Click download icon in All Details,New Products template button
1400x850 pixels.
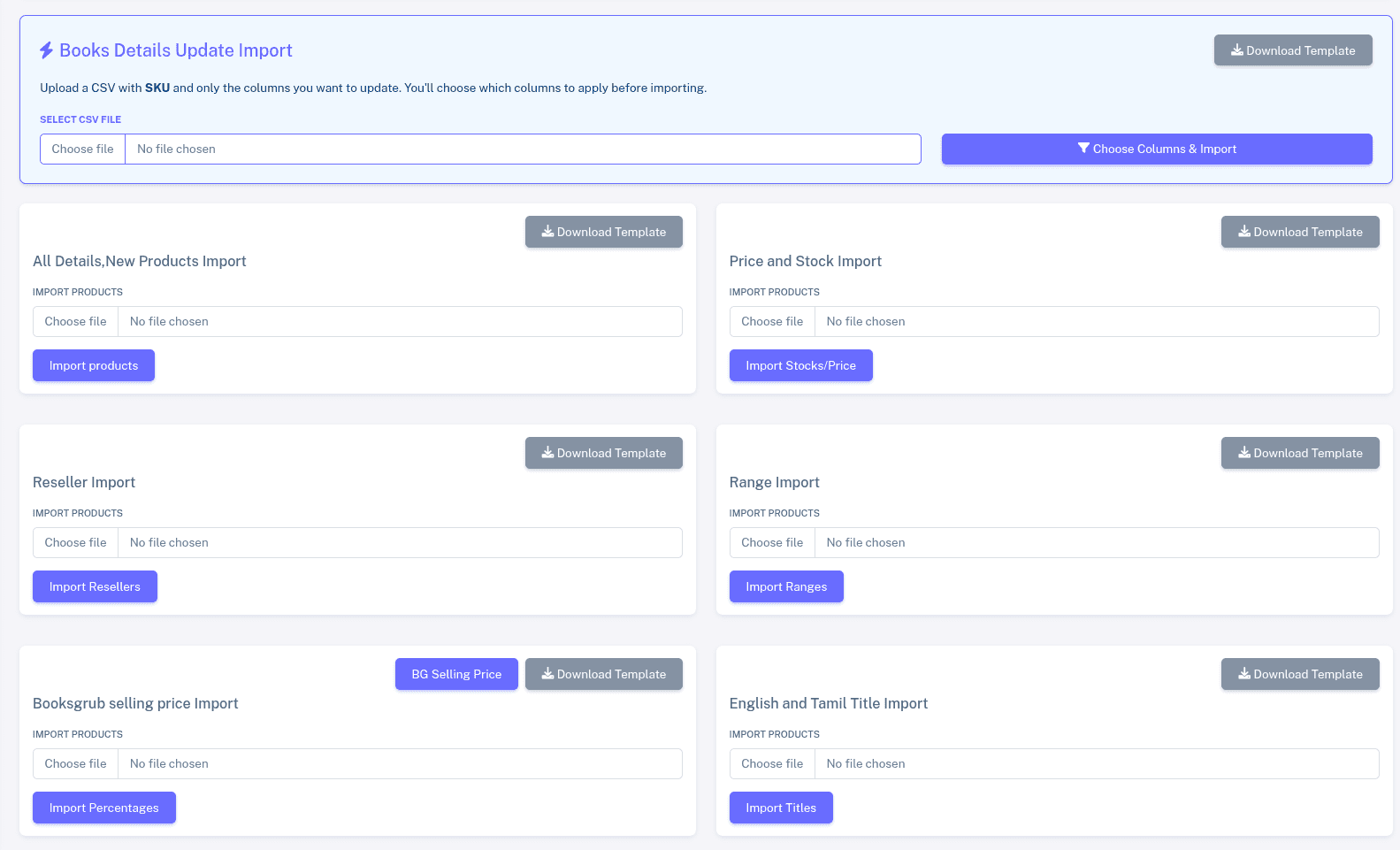(547, 231)
